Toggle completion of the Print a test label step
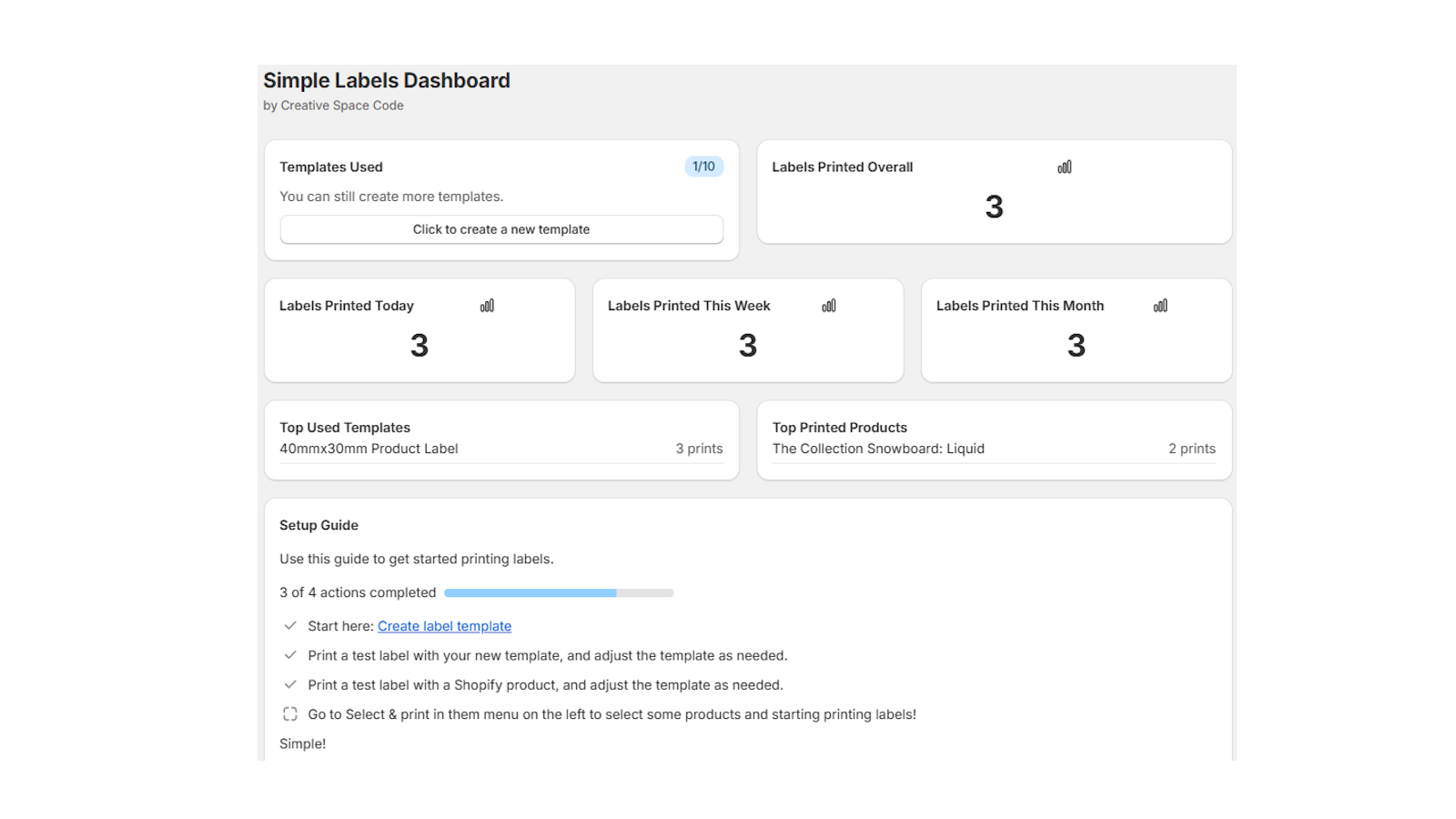 click(290, 655)
